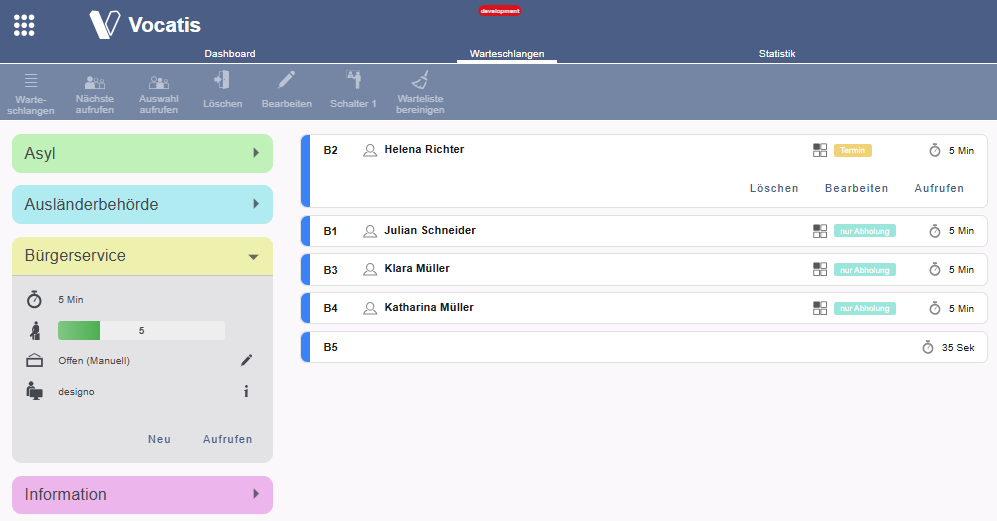The height and width of the screenshot is (521, 997).
Task: Select ticket B1 number
Action: tap(330, 231)
